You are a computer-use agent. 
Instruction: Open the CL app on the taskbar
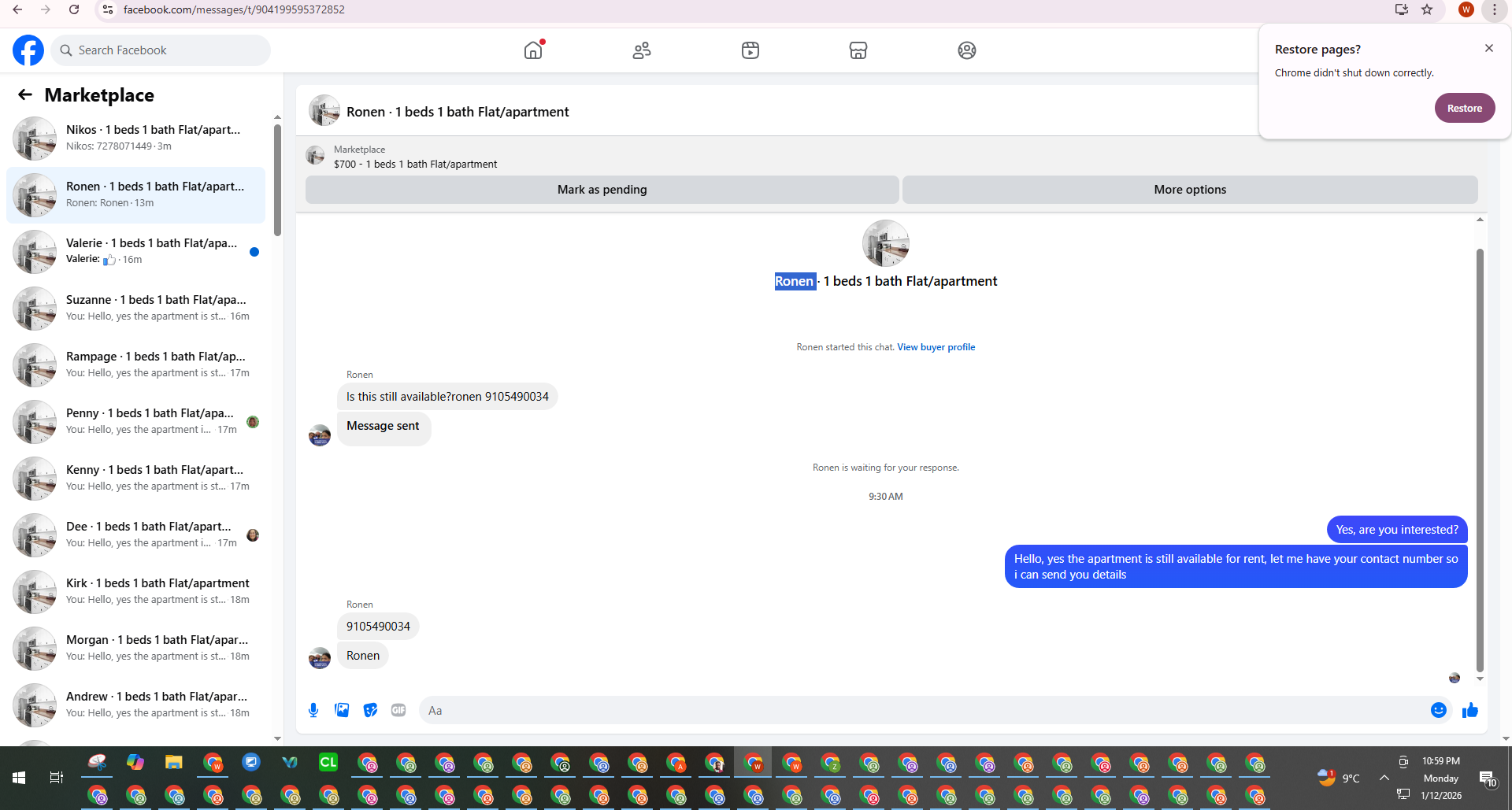tap(328, 762)
